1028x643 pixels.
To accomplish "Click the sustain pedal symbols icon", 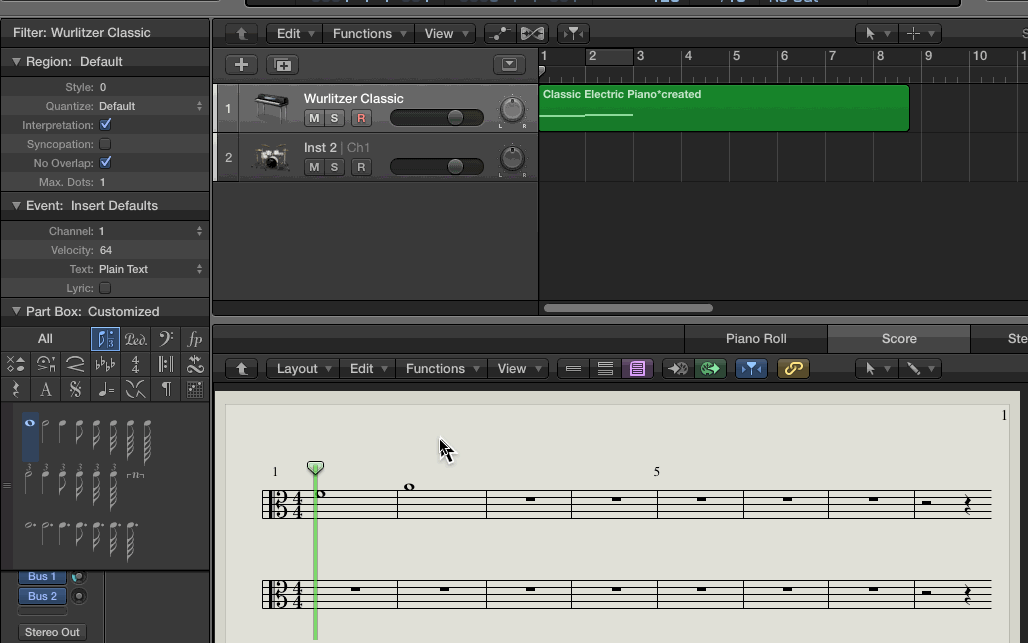I will click(135, 339).
